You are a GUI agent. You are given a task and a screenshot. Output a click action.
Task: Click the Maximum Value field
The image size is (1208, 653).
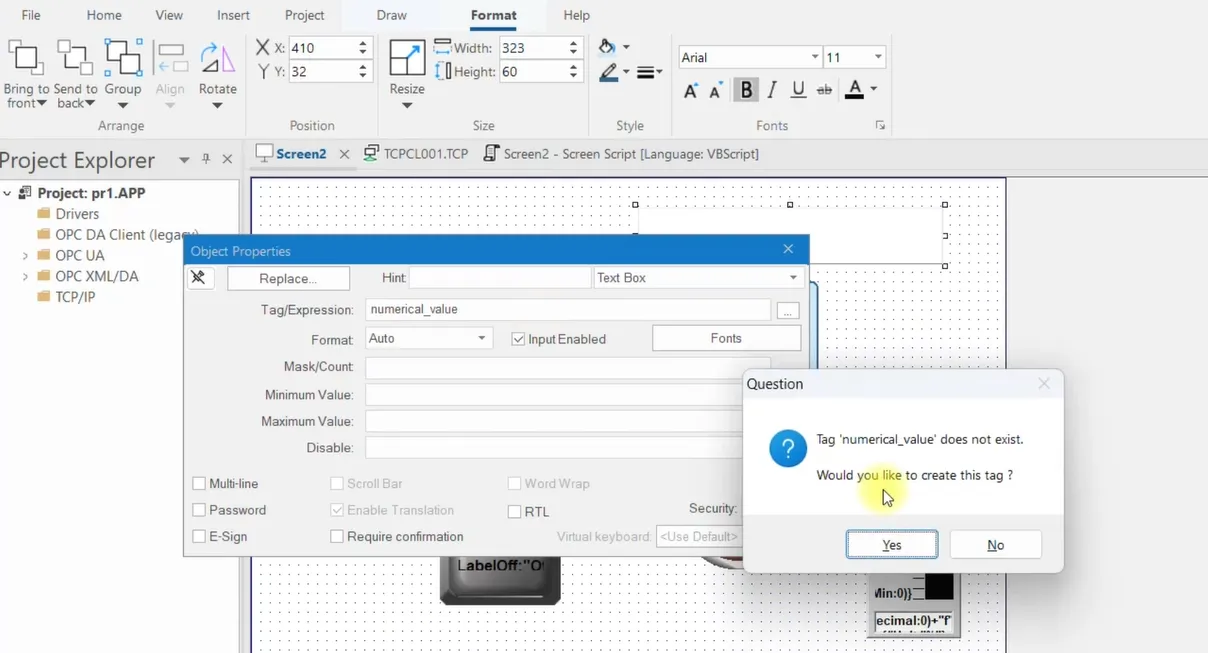[554, 421]
